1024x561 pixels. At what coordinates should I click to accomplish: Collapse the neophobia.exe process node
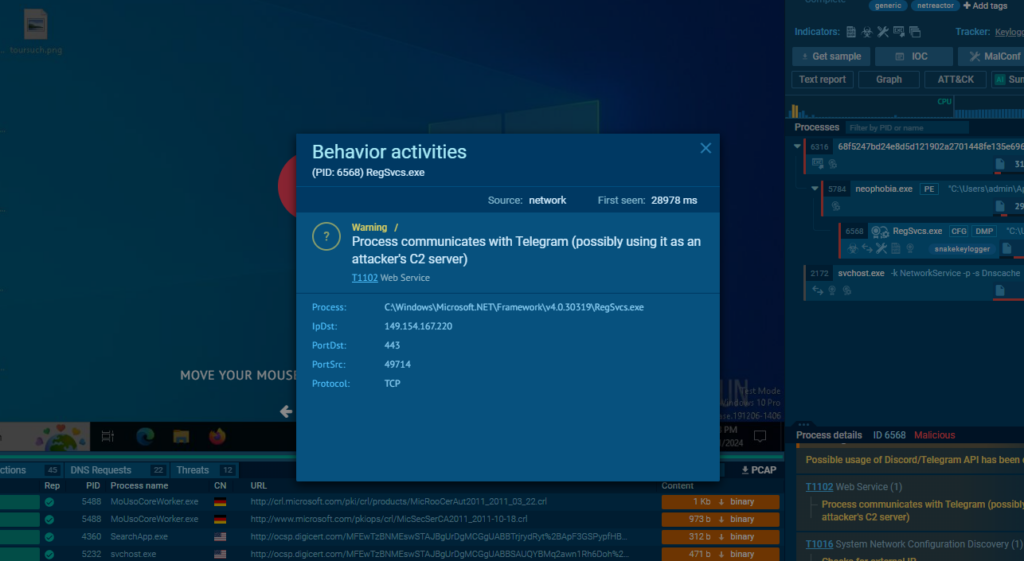(x=814, y=188)
